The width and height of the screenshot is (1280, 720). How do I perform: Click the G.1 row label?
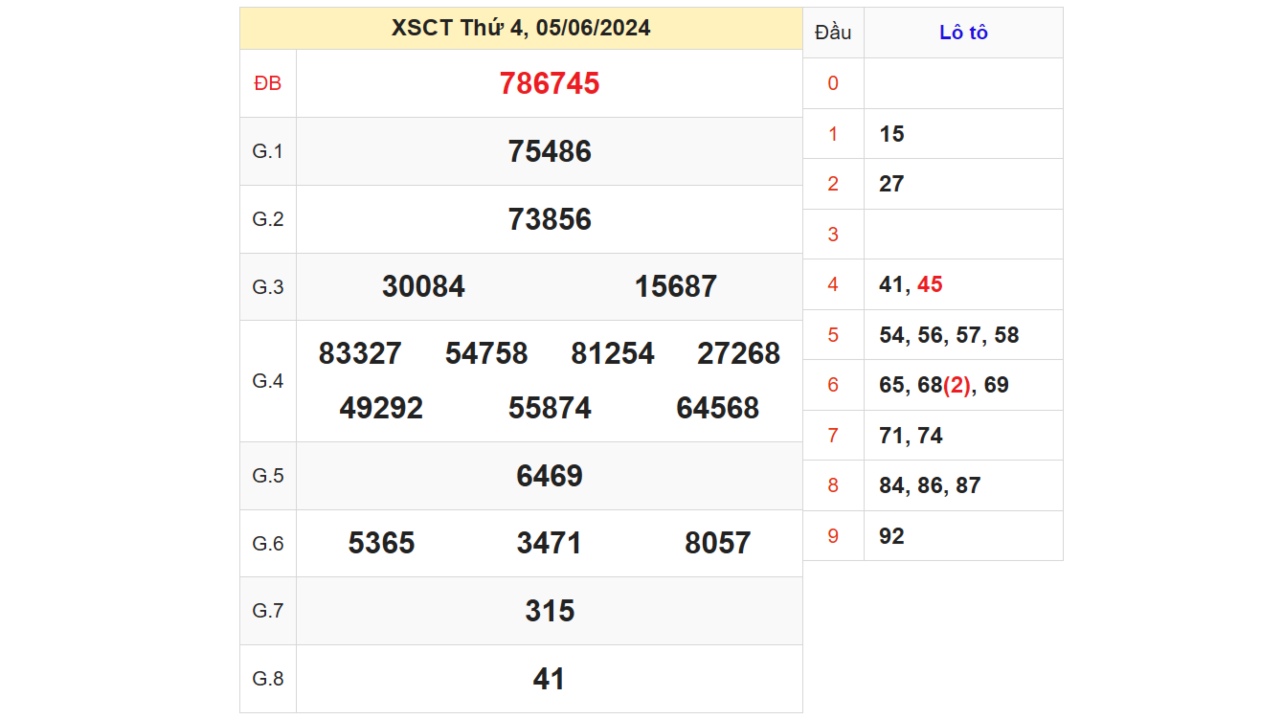(x=268, y=152)
